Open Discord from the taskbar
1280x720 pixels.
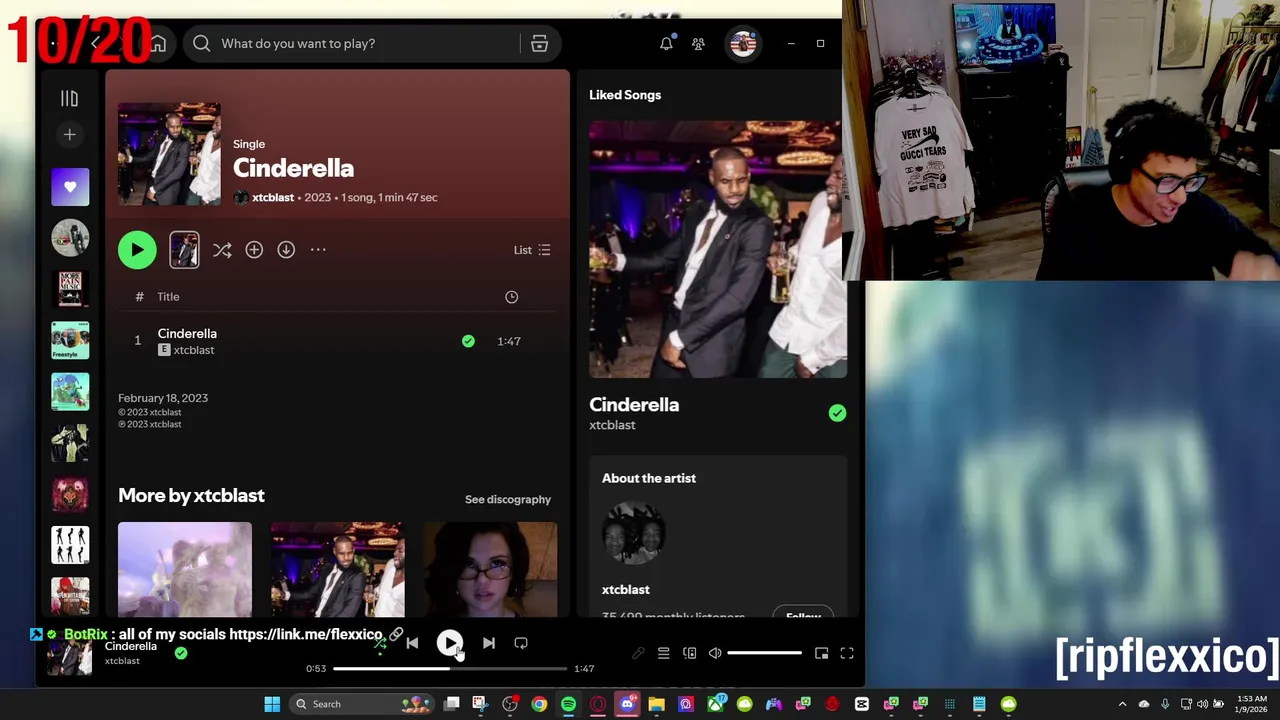tap(627, 704)
